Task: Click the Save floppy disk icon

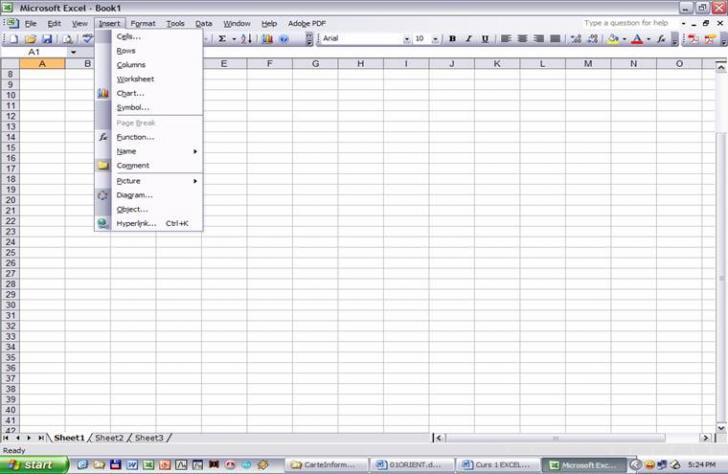Action: tap(47, 39)
